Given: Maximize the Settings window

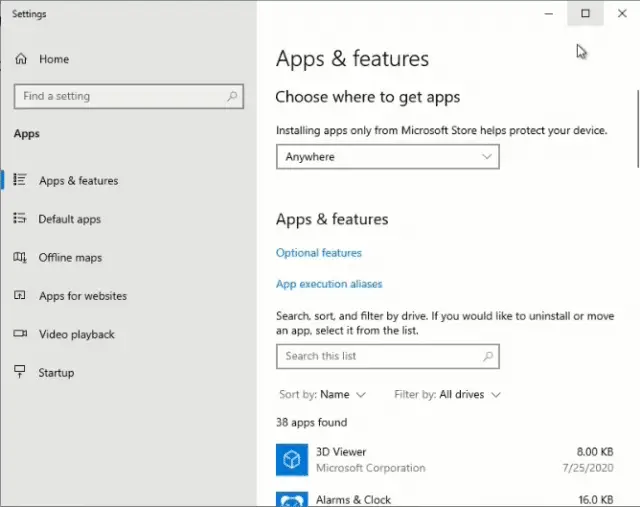Looking at the screenshot, I should click(585, 13).
